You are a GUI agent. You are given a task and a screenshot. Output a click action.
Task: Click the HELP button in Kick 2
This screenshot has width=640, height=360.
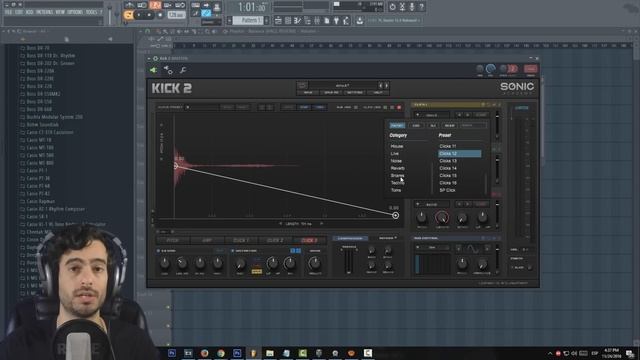(378, 93)
